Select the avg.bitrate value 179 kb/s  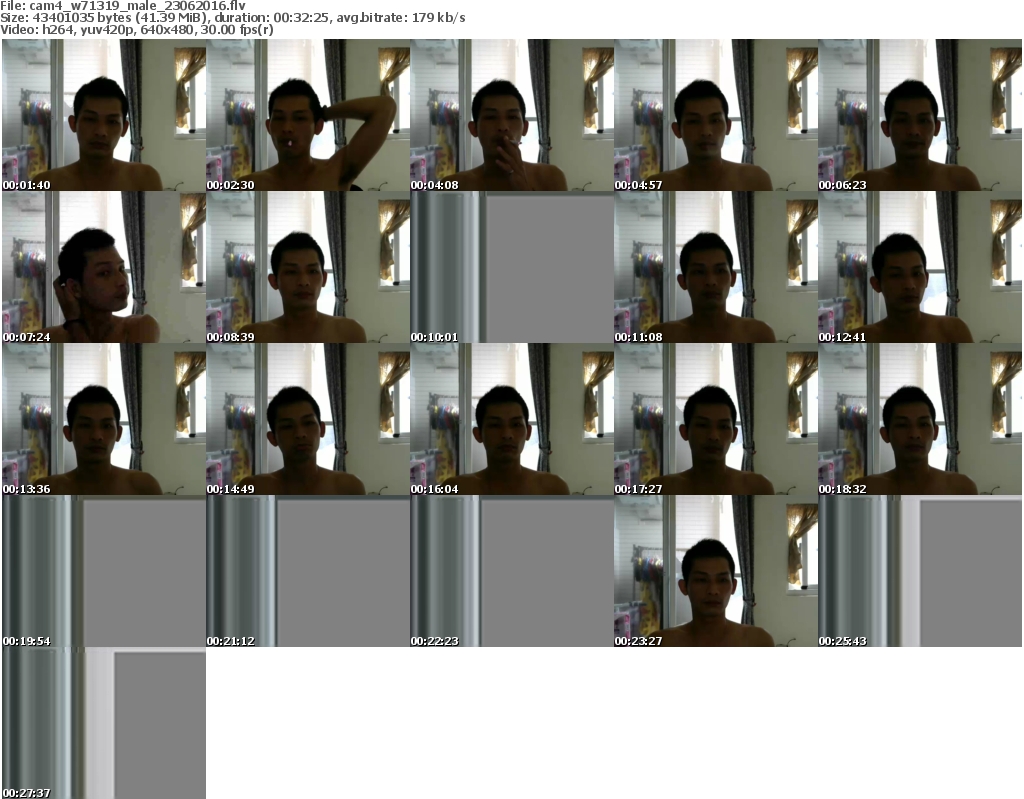tap(438, 18)
